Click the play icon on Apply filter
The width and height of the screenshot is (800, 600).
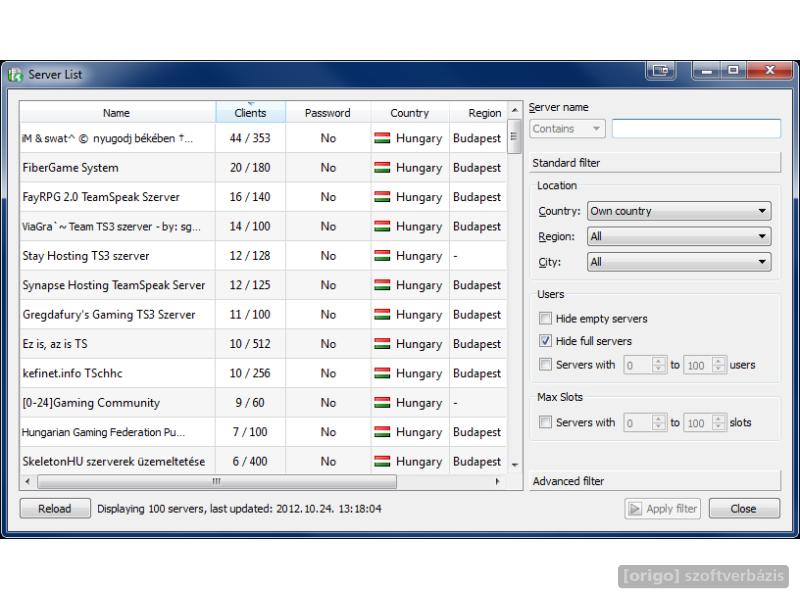(x=635, y=509)
